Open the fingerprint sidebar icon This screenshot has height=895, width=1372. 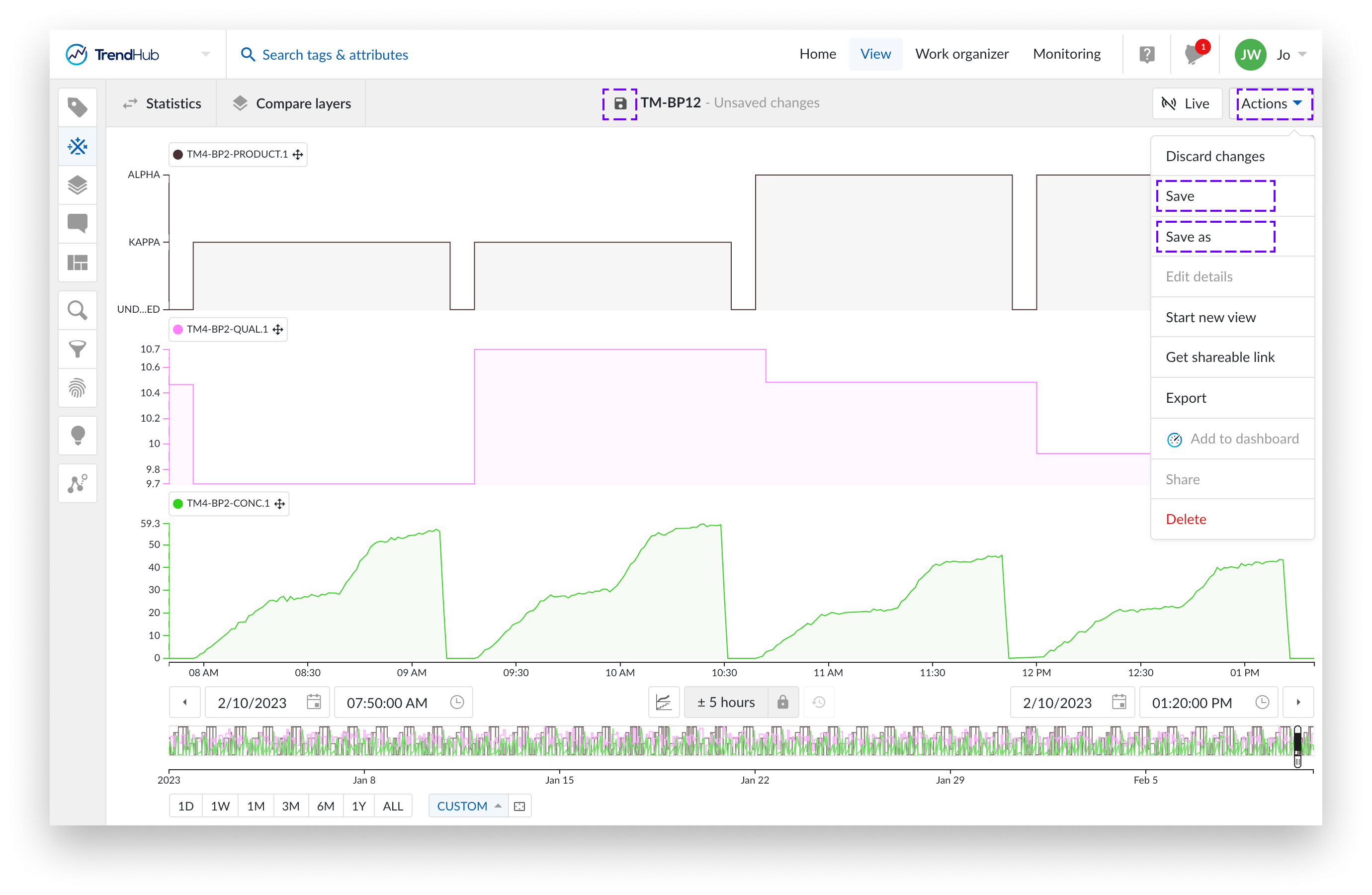77,388
